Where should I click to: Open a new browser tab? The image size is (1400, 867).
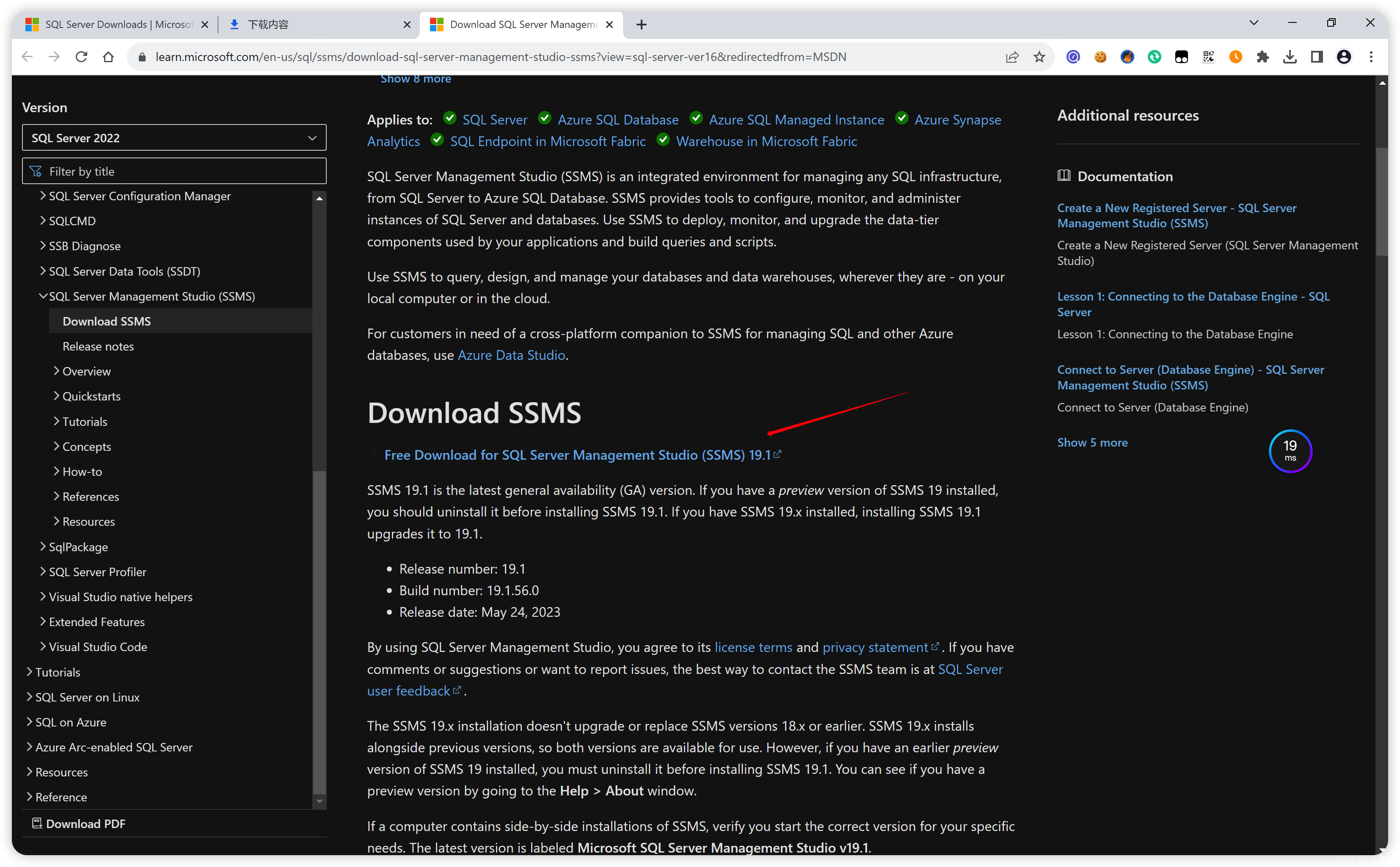[641, 25]
